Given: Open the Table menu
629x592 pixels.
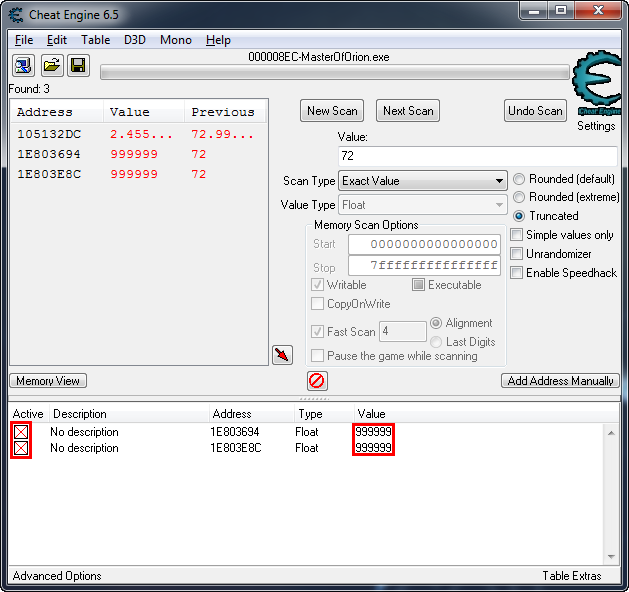Looking at the screenshot, I should [95, 40].
